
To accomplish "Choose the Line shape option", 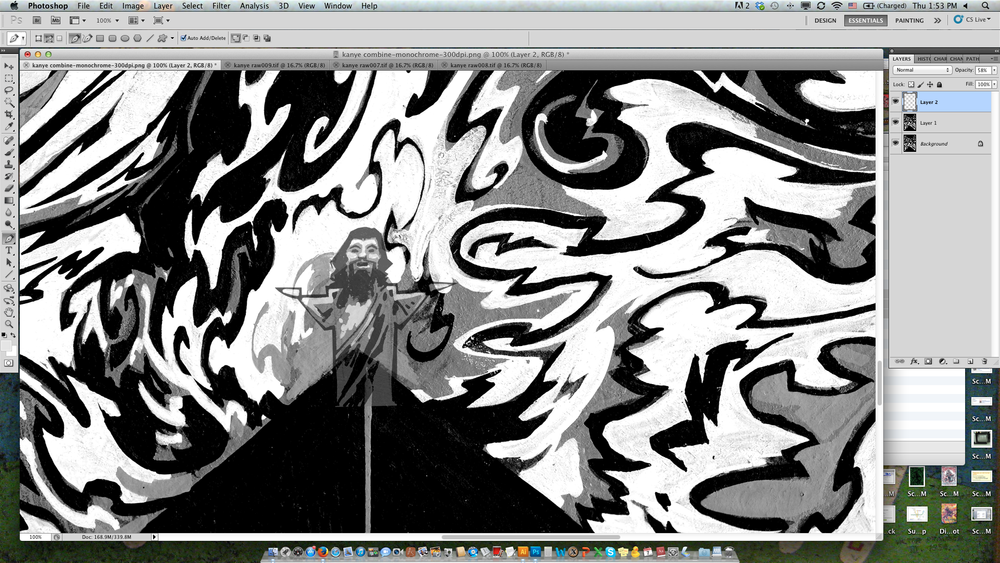I will (150, 38).
